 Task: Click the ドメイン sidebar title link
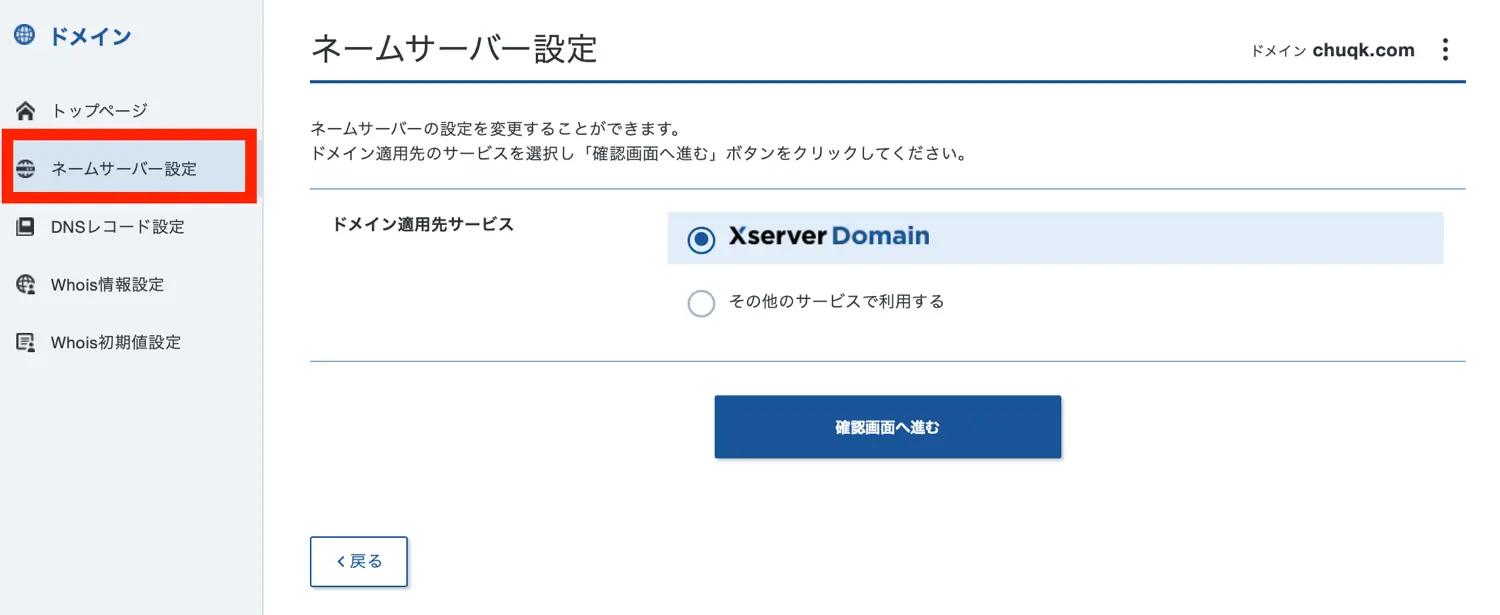coord(90,37)
